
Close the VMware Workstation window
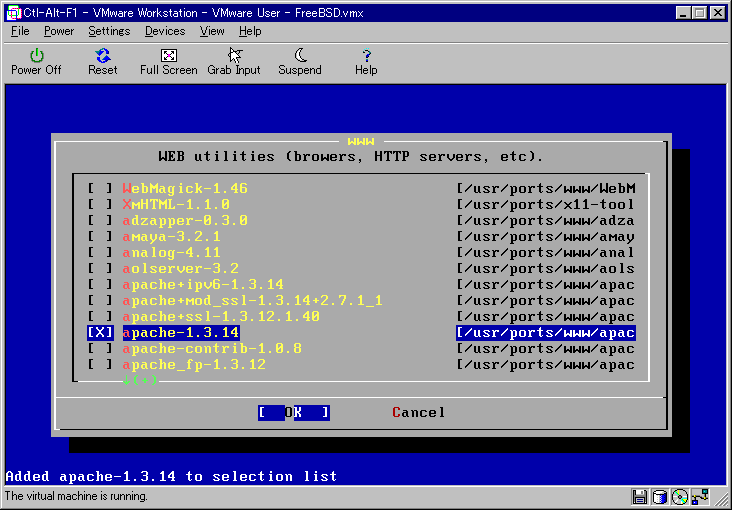[718, 13]
